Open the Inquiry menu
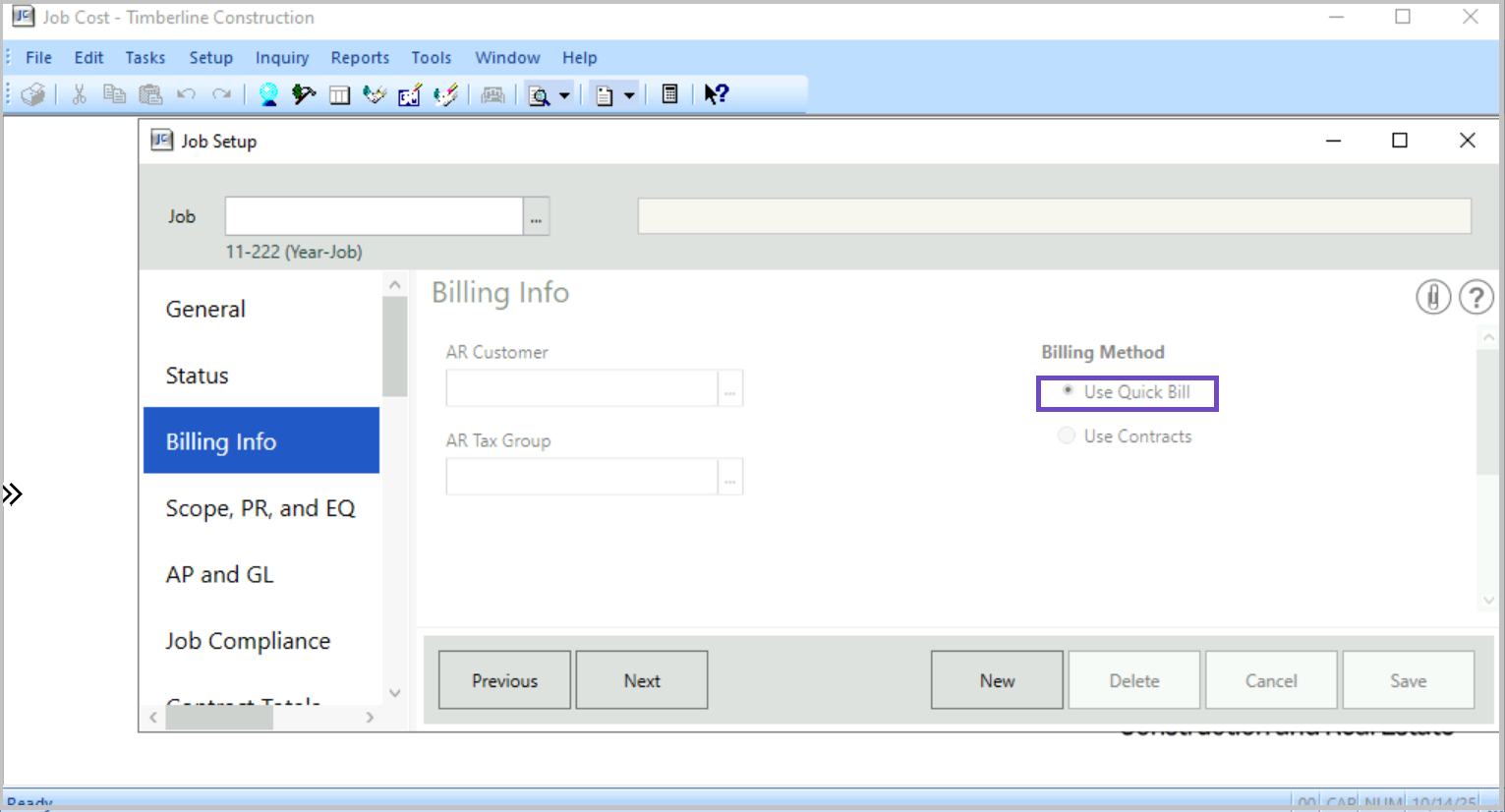 coord(281,58)
